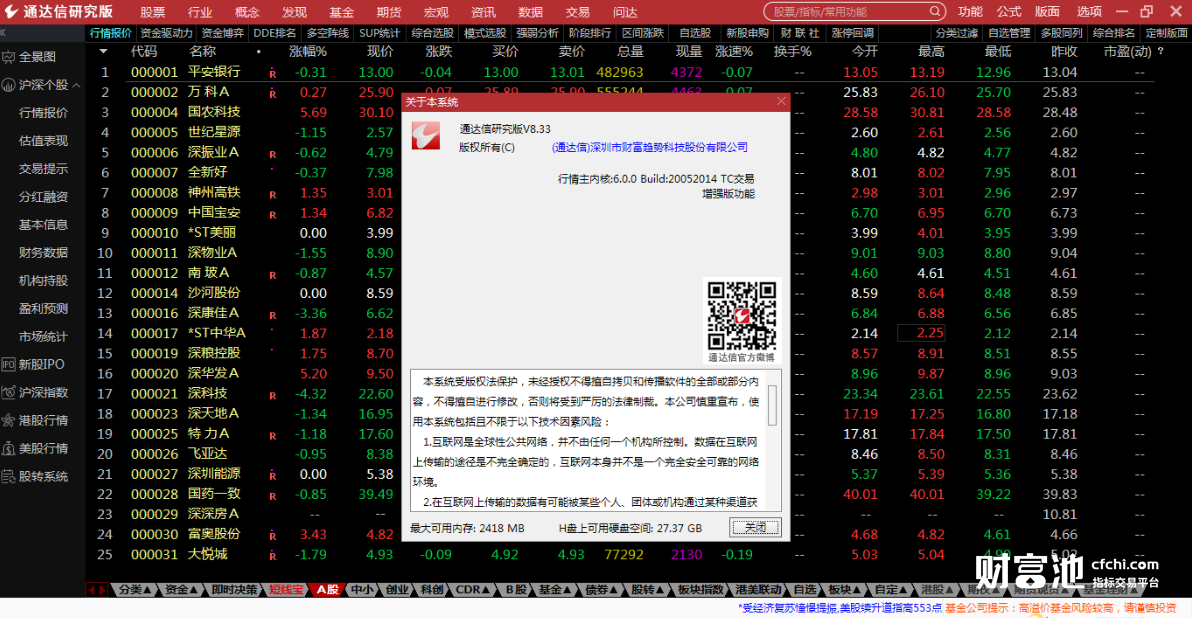Expand the 股转▲ bottom tab menu
Screen dimensions: 1192x618
(648, 590)
